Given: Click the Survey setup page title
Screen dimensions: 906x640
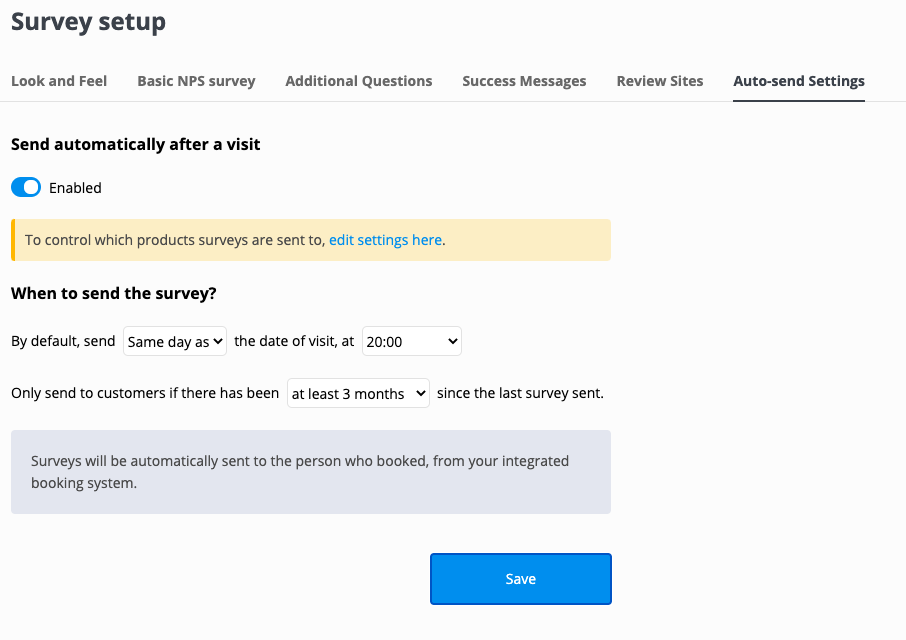Looking at the screenshot, I should tap(88, 22).
